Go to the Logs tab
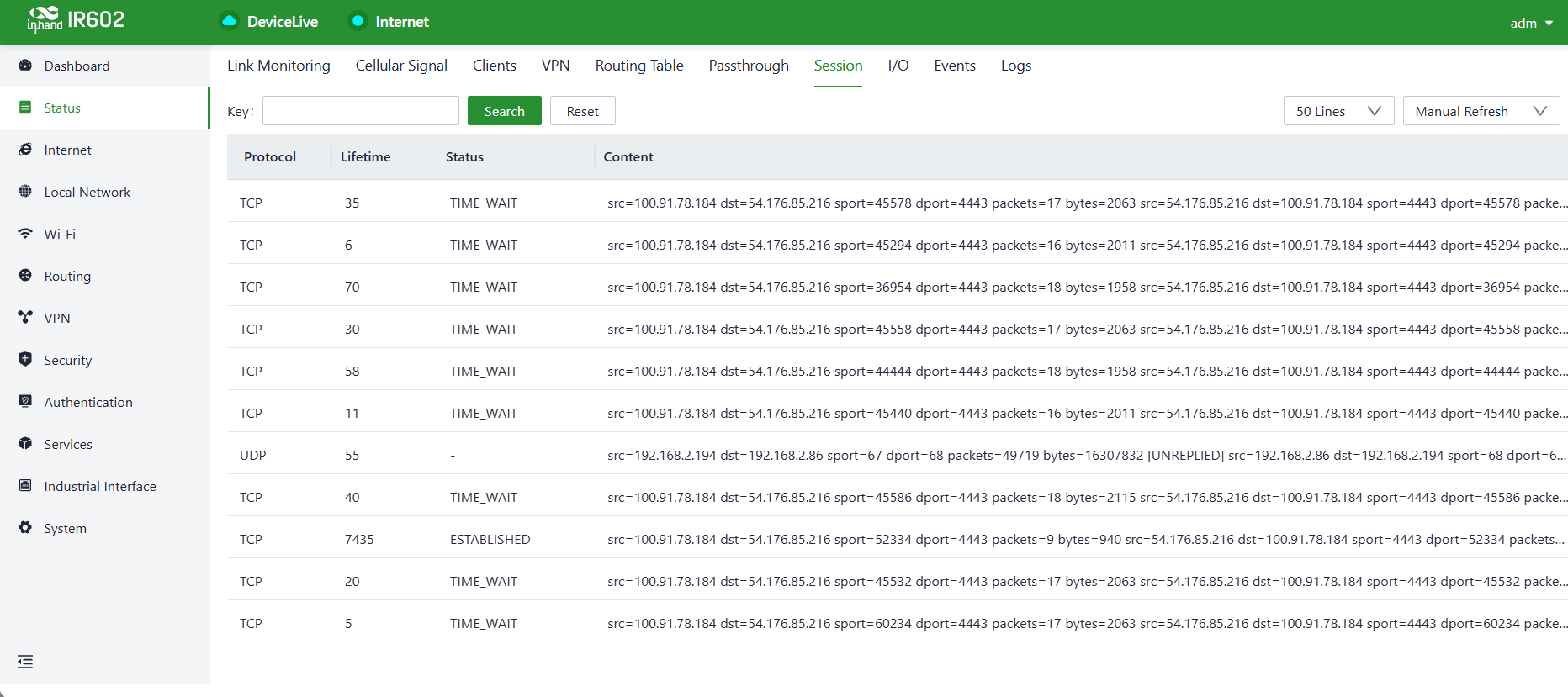The width and height of the screenshot is (1568, 697). coord(1016,66)
